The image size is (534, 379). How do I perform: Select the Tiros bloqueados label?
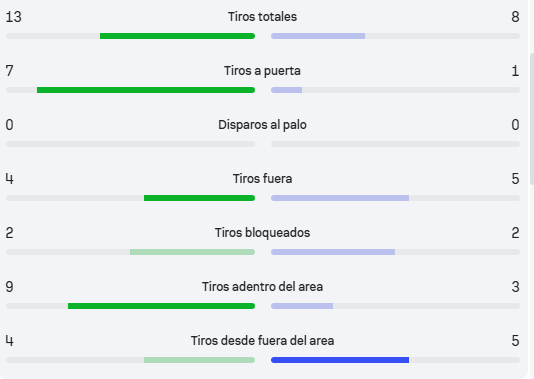tap(262, 233)
